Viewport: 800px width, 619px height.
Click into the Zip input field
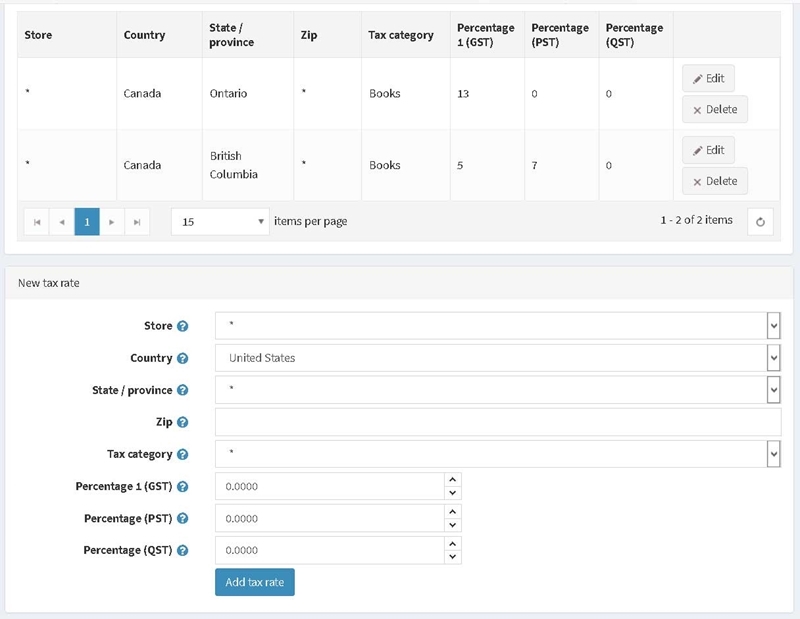point(497,422)
